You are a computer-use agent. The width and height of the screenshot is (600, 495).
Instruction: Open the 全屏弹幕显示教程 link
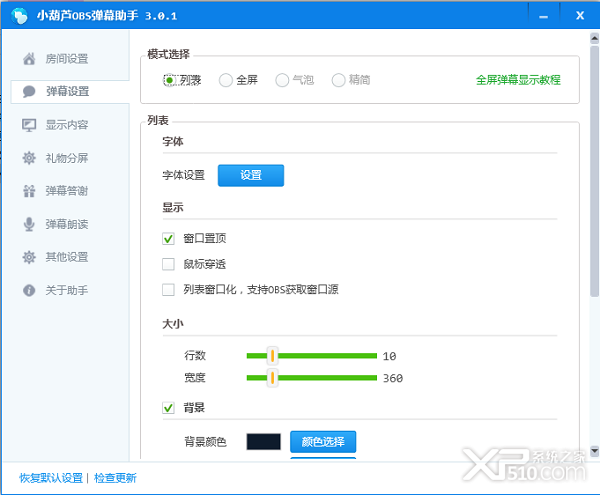click(x=518, y=80)
